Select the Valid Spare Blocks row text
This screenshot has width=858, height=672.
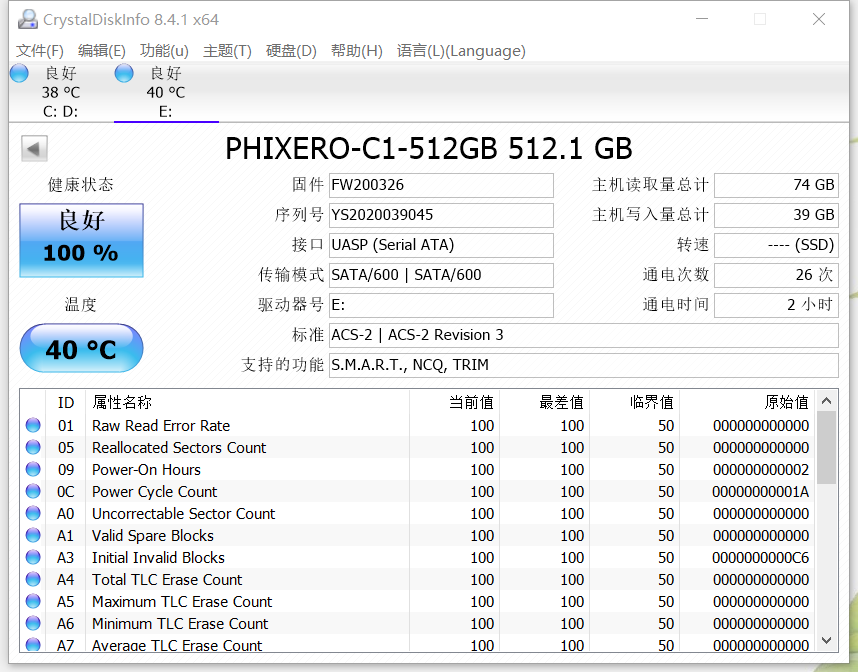pos(153,535)
